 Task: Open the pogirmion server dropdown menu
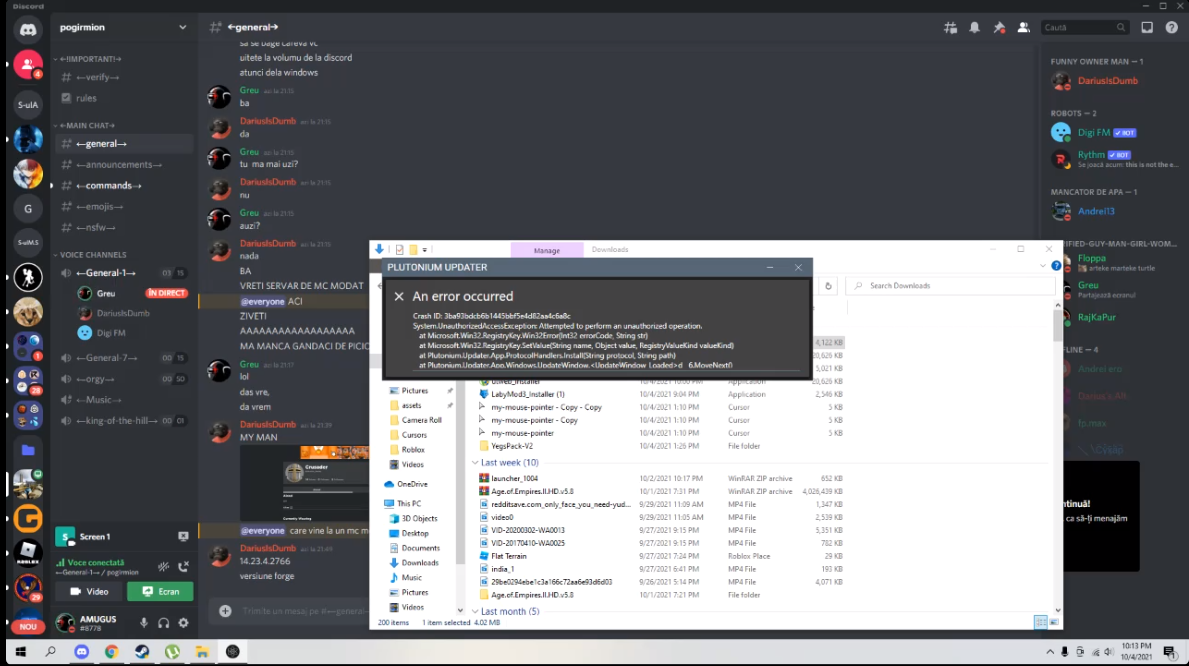pos(123,27)
